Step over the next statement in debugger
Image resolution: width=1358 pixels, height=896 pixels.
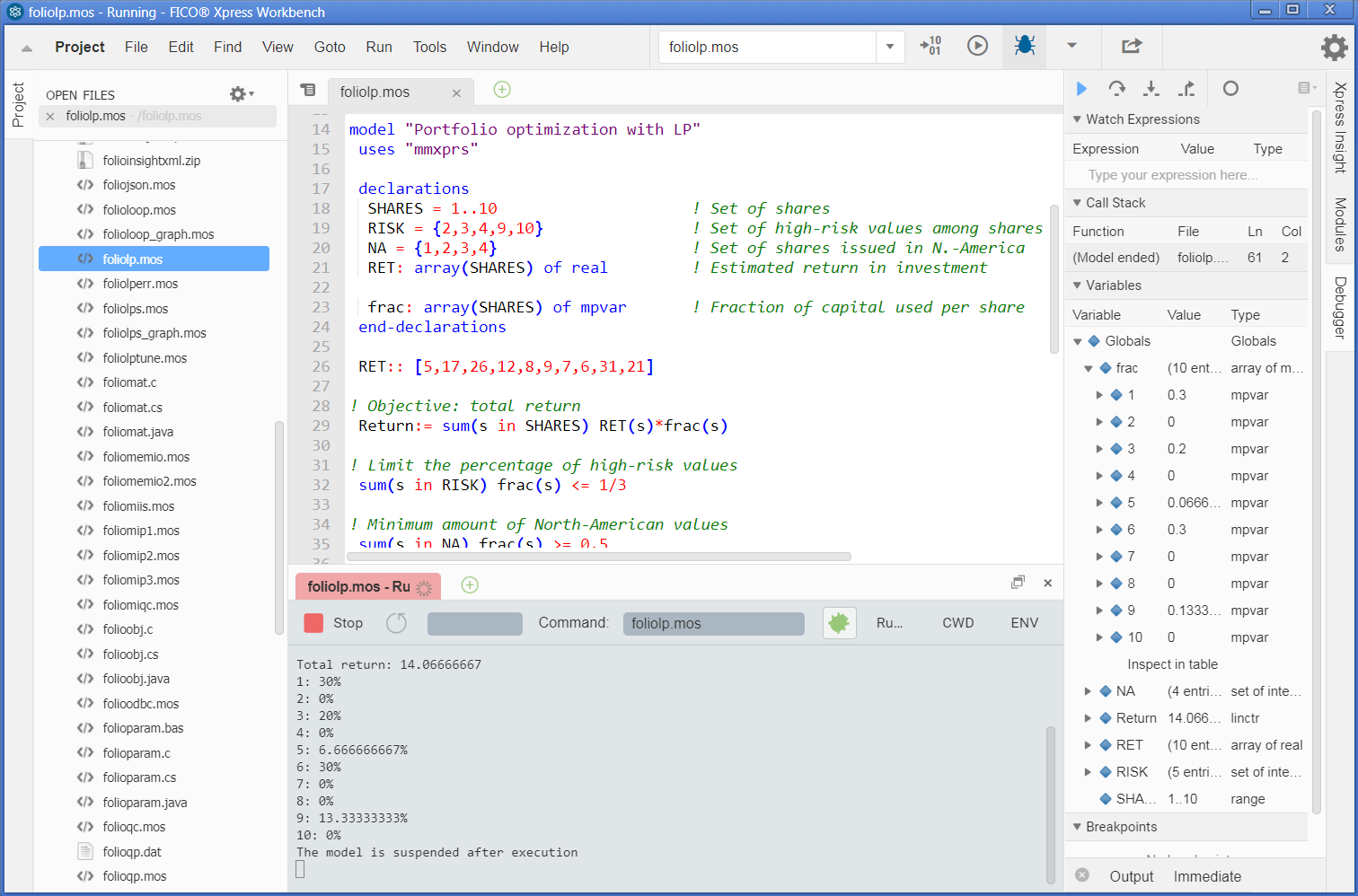point(1116,88)
